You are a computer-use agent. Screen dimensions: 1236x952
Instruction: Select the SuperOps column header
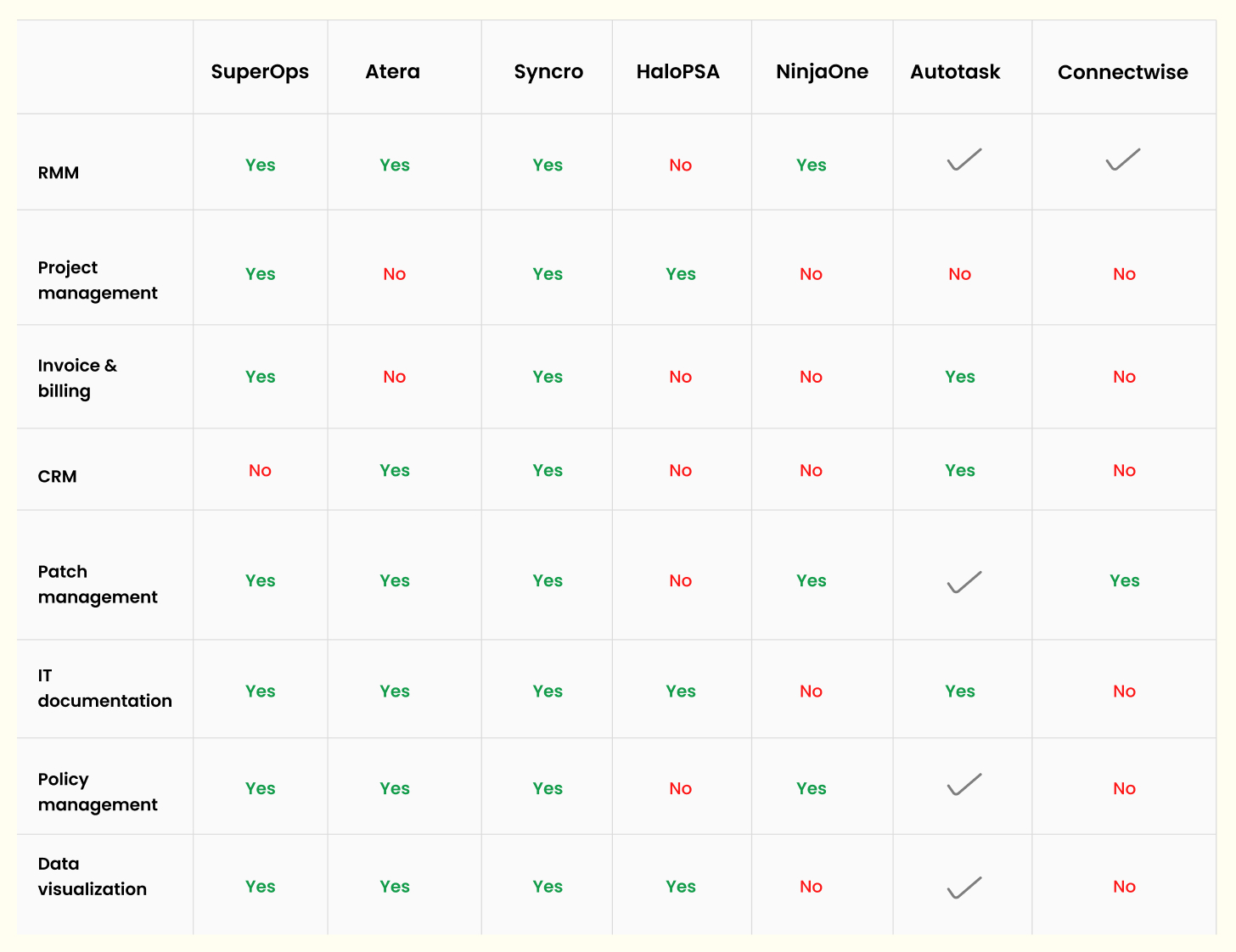click(x=260, y=72)
